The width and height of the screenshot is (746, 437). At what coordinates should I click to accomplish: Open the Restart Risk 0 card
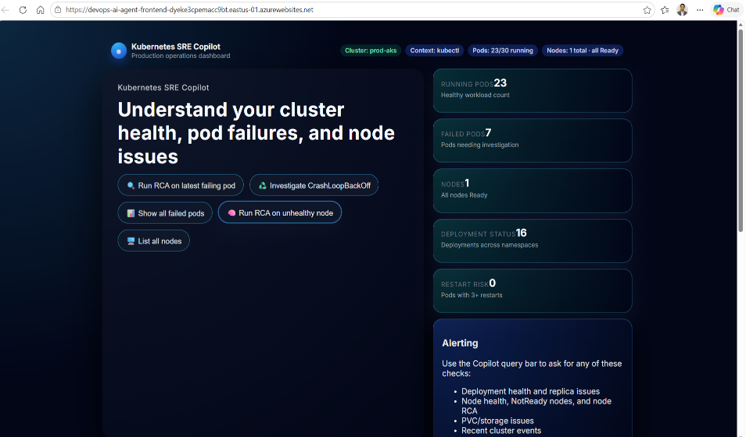[532, 291]
